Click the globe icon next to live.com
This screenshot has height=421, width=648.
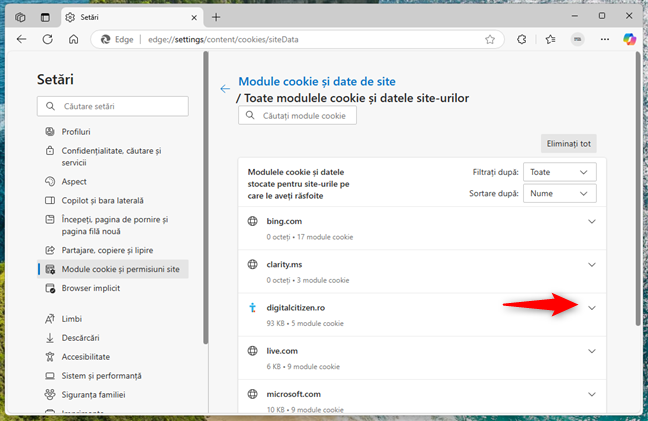pos(253,351)
